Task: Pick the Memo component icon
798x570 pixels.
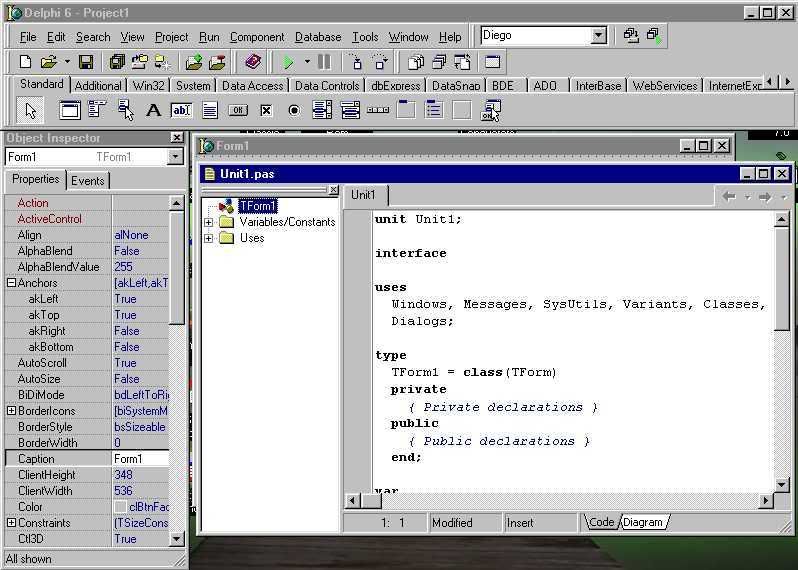Action: tap(210, 110)
